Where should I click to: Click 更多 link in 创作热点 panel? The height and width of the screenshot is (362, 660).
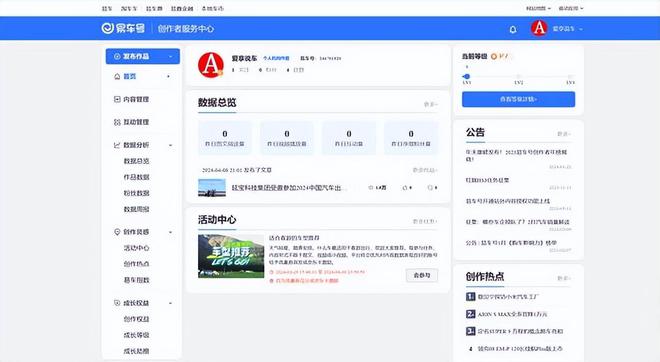(x=564, y=278)
